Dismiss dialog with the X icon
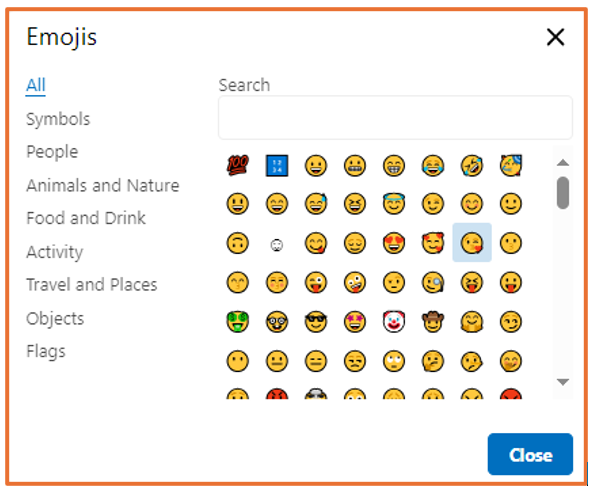 tap(555, 37)
